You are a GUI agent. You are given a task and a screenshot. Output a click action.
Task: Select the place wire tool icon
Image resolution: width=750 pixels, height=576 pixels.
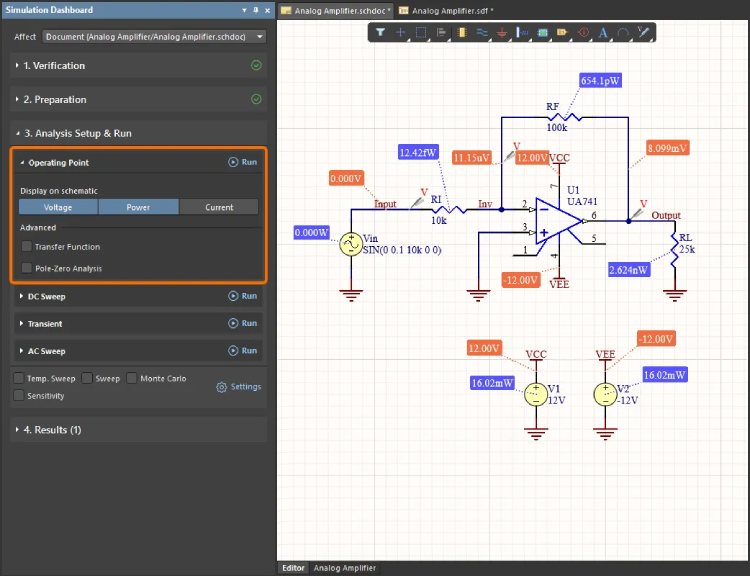click(482, 32)
